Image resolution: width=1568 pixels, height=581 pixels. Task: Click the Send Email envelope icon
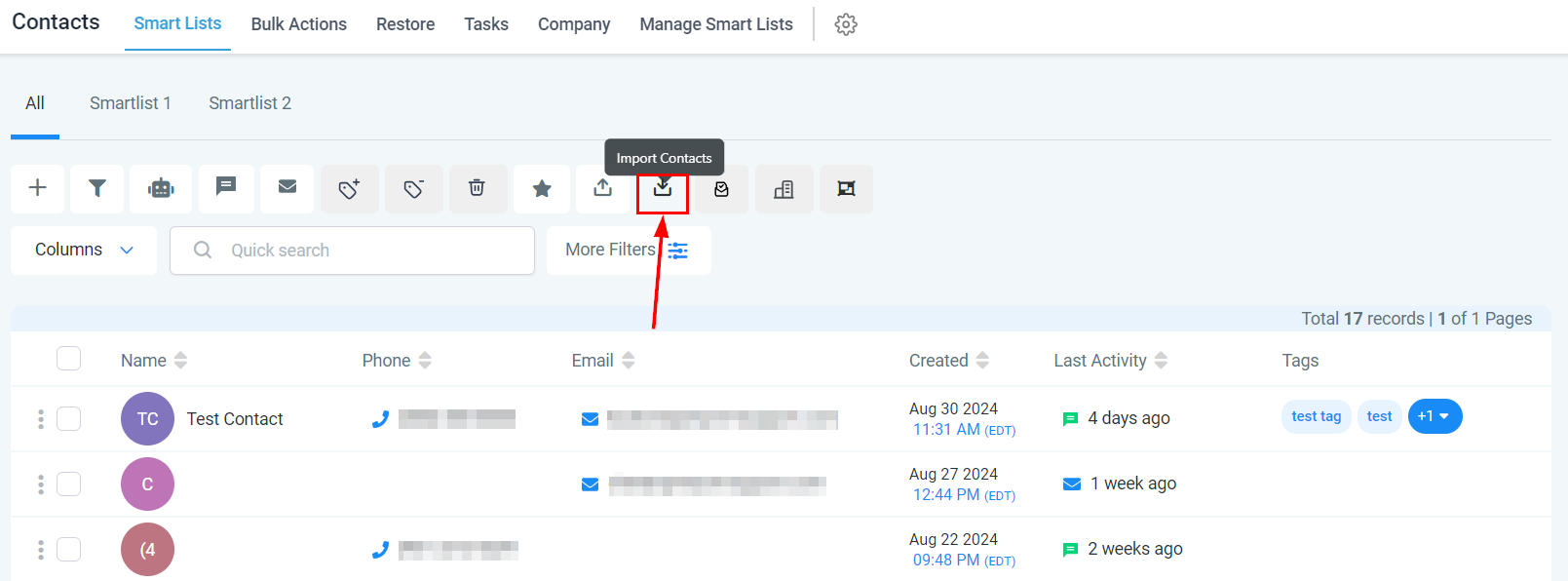[x=287, y=186]
